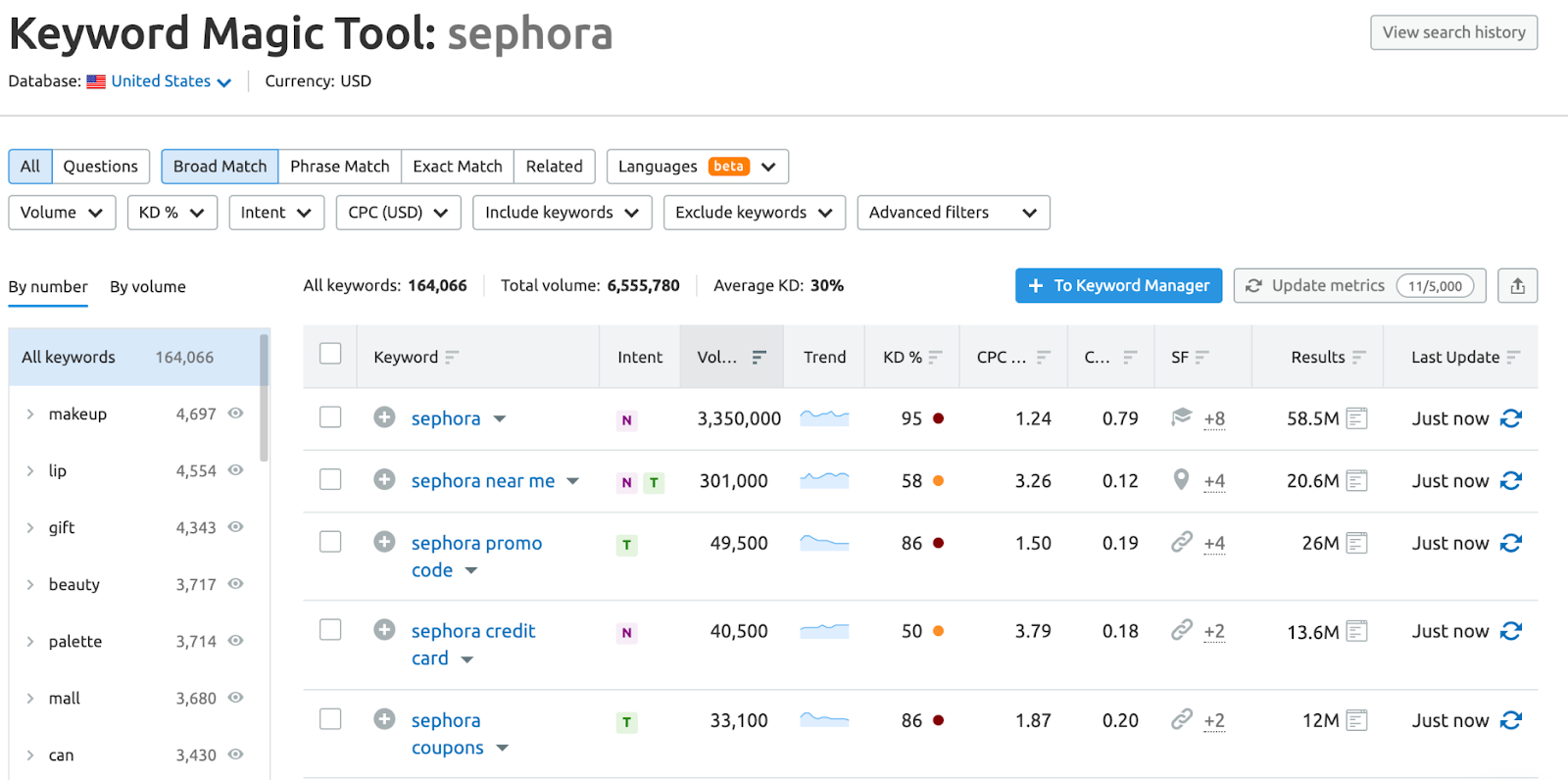Switch to the Phrase Match tab
The height and width of the screenshot is (780, 1568).
click(x=339, y=167)
